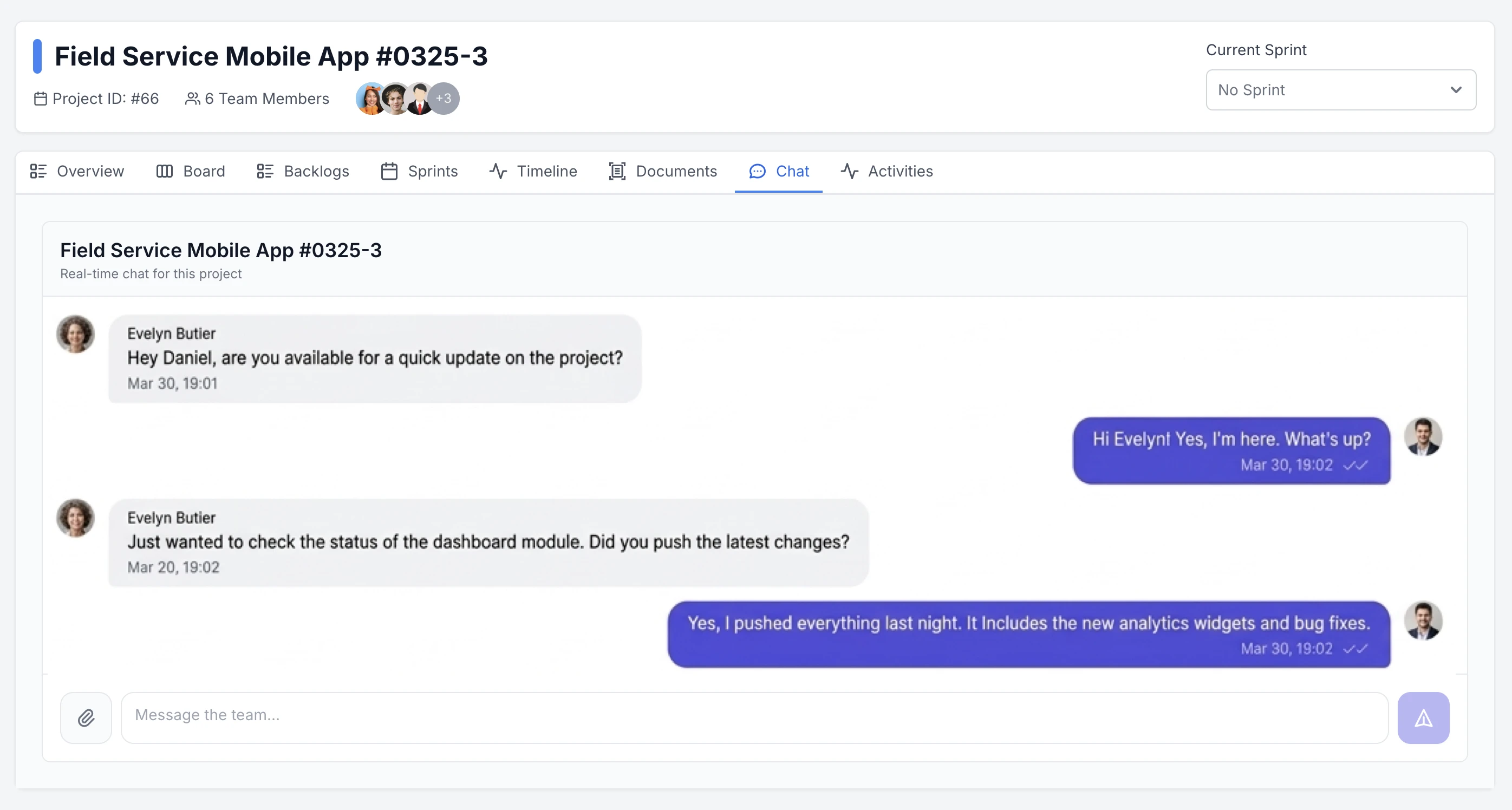Open the Documents icon

tap(616, 172)
